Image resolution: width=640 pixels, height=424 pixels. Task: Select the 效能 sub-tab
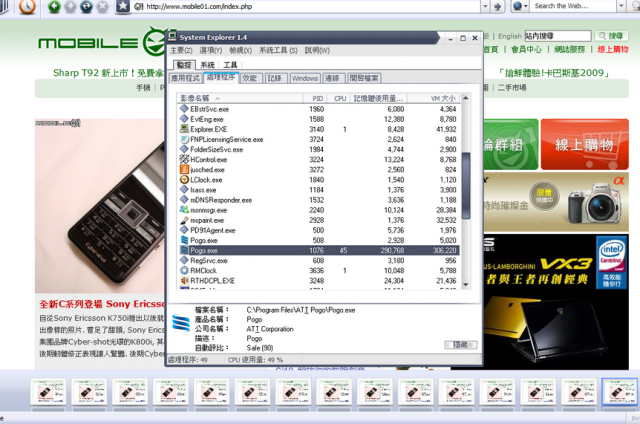tap(249, 78)
